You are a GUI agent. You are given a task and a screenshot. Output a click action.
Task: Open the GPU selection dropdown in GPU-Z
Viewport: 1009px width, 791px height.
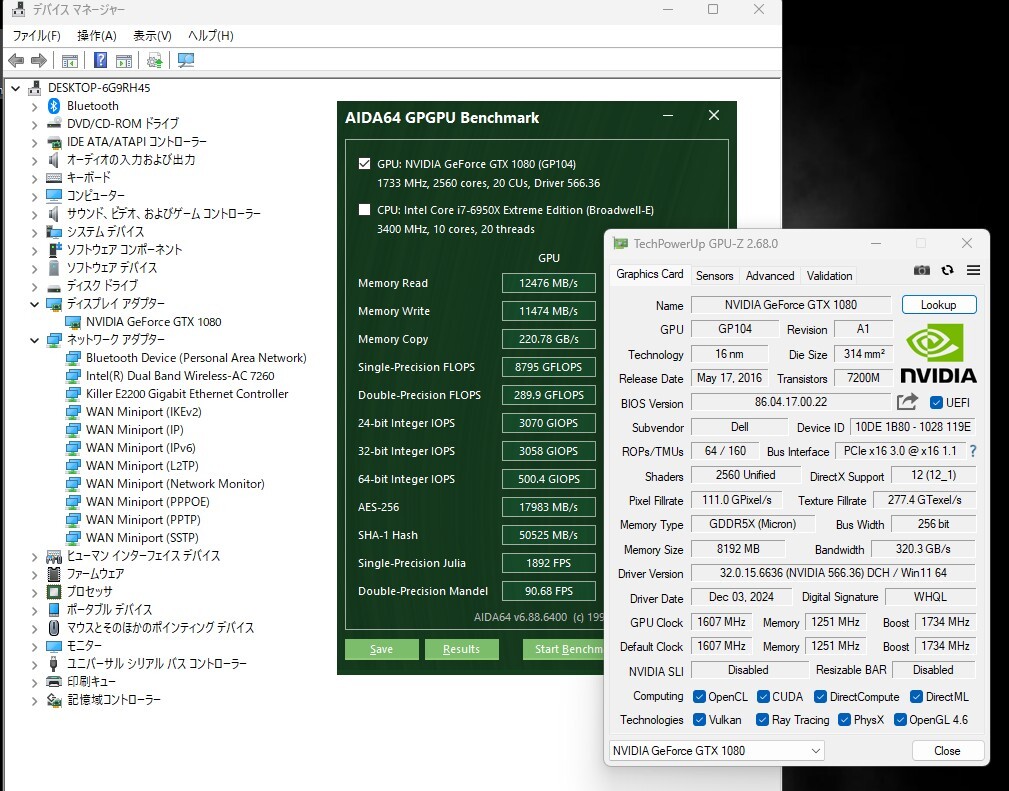[716, 750]
